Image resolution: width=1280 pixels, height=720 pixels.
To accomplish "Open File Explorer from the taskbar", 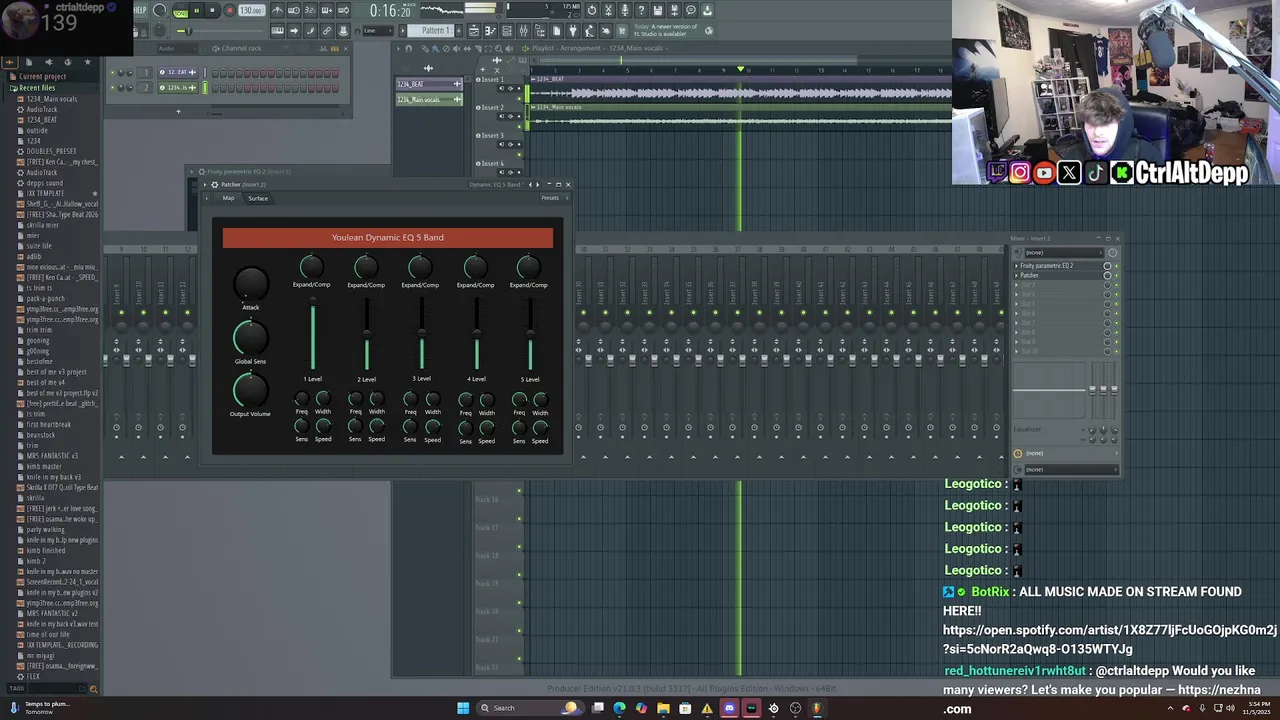I will tap(663, 708).
